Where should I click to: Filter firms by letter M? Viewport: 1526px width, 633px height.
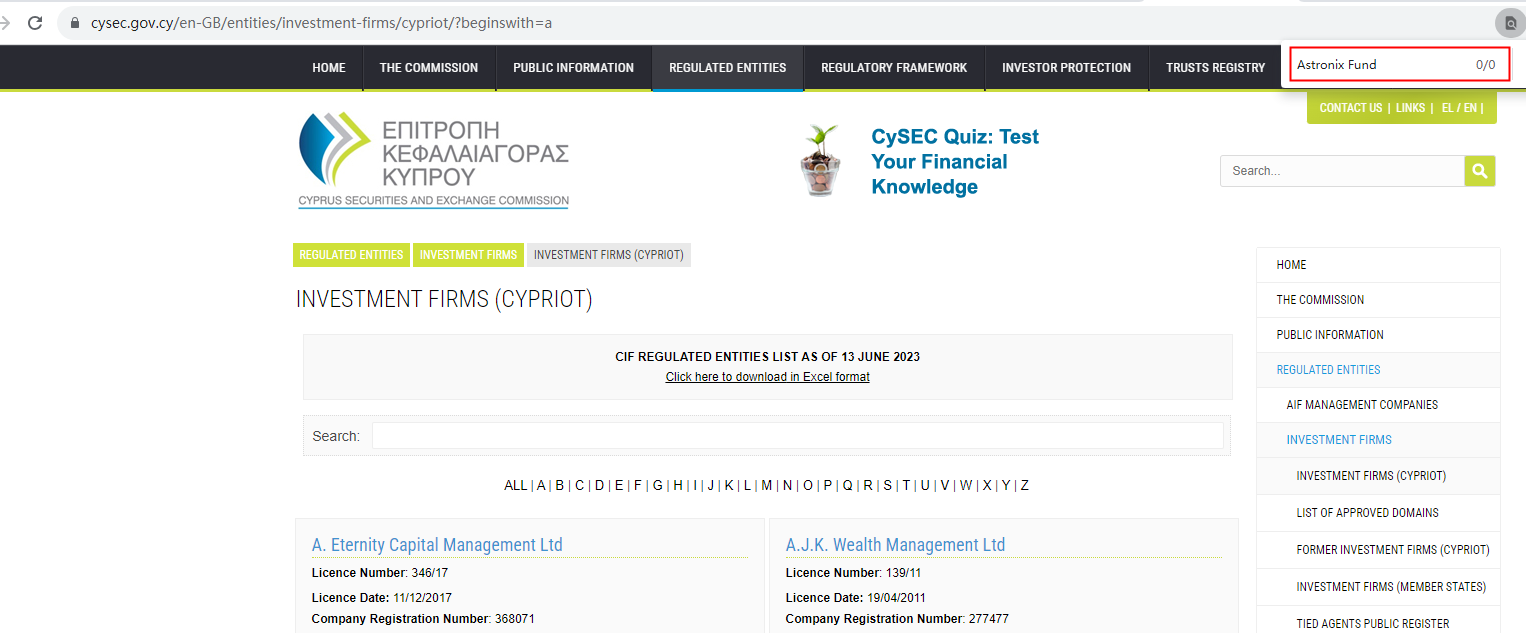(x=766, y=485)
